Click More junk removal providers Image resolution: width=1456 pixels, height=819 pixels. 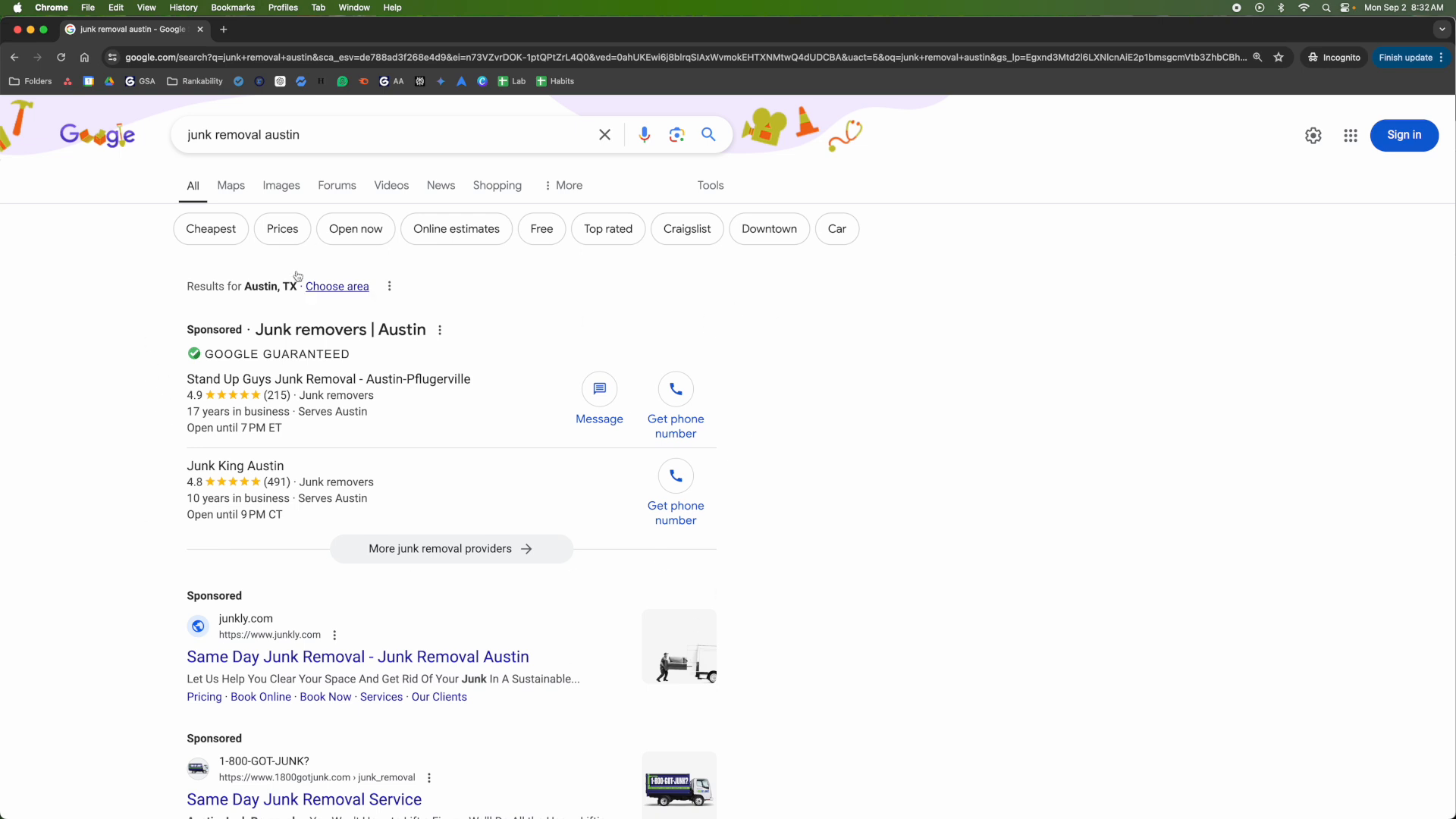[x=451, y=549]
